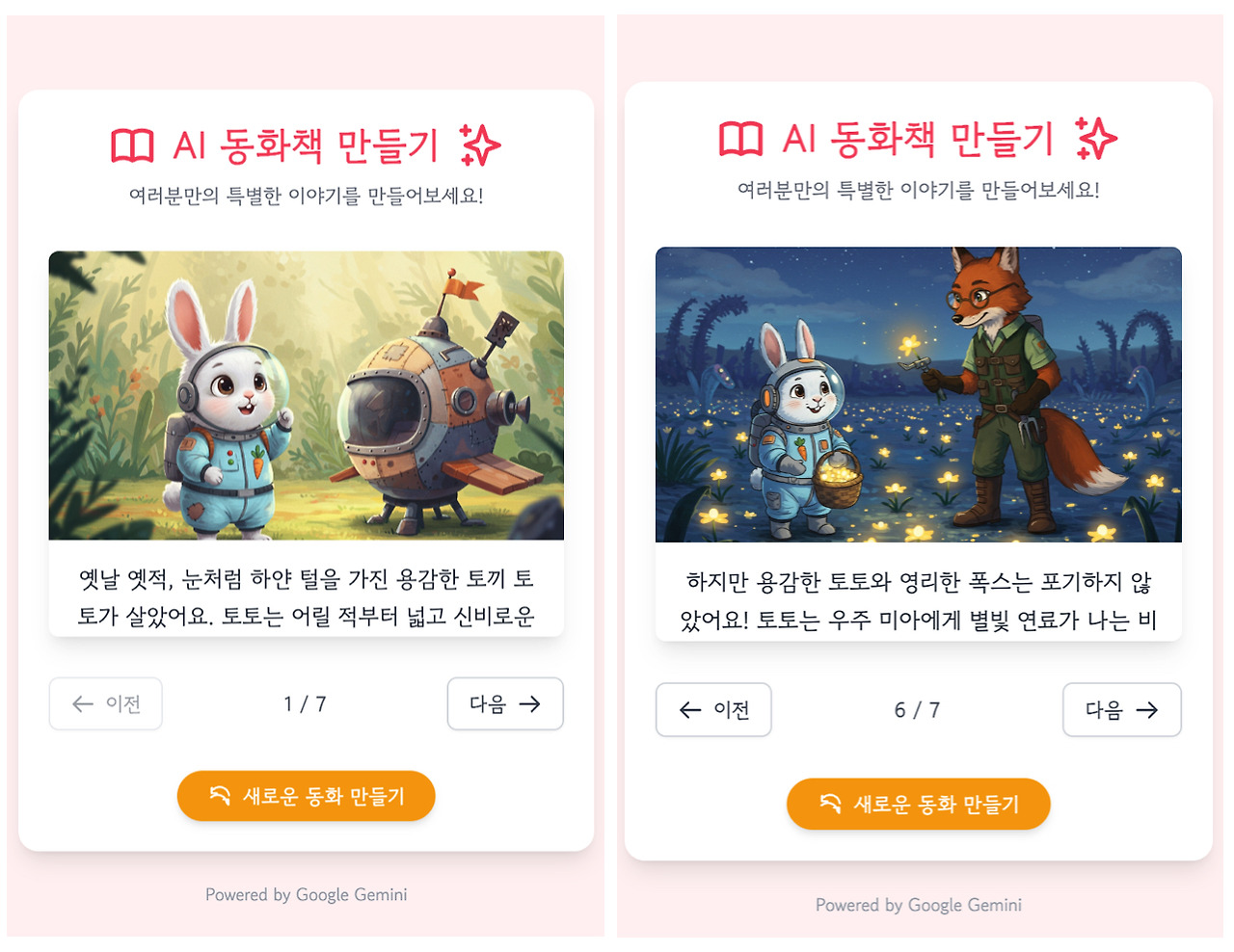Viewport: 1234px width, 952px height.
Task: Click the right arrow on page 6 다음 button
Action: coord(1146,710)
